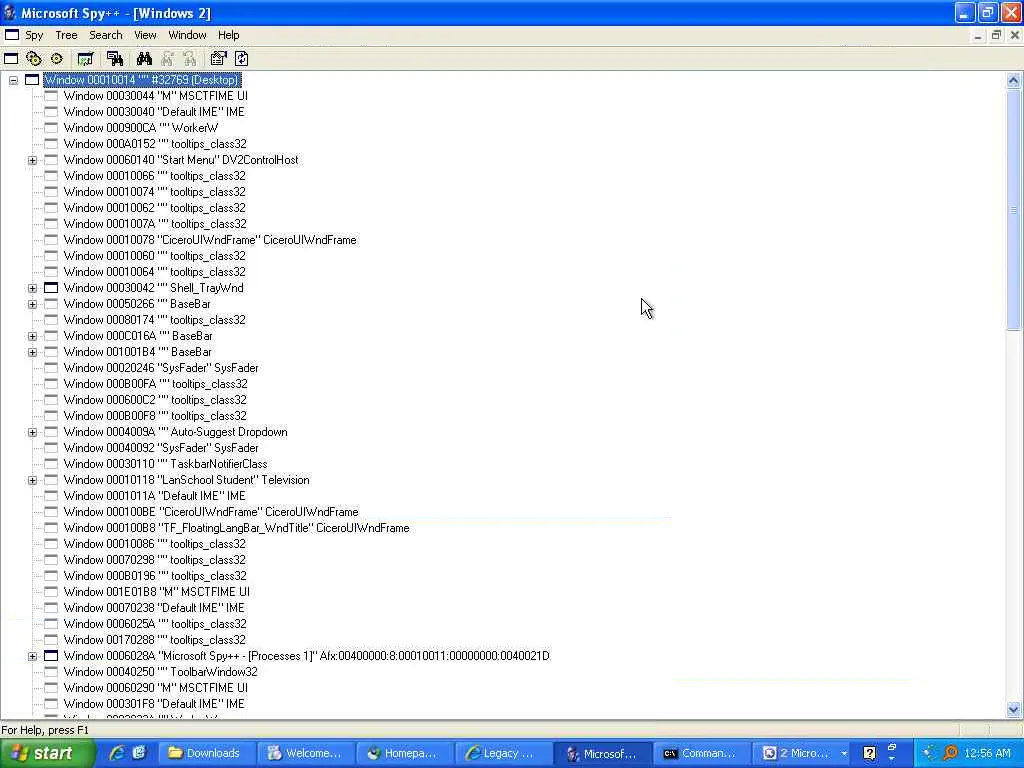This screenshot has height=768, width=1024.
Task: Open the Spy menu
Action: coord(34,35)
